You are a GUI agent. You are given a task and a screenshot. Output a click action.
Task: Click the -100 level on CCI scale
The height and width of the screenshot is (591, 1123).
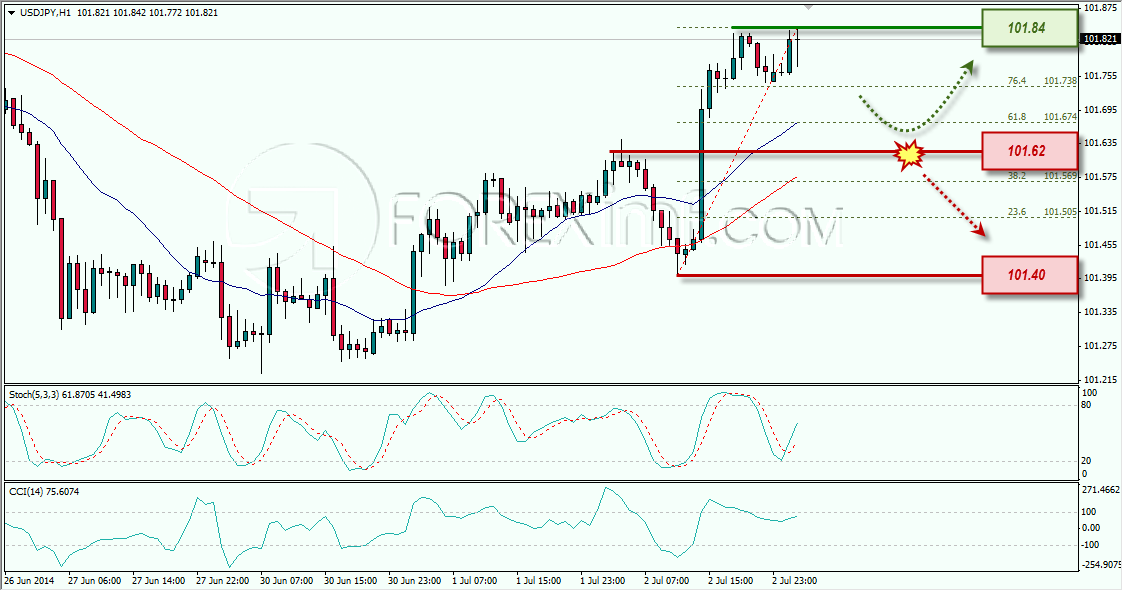[1089, 544]
